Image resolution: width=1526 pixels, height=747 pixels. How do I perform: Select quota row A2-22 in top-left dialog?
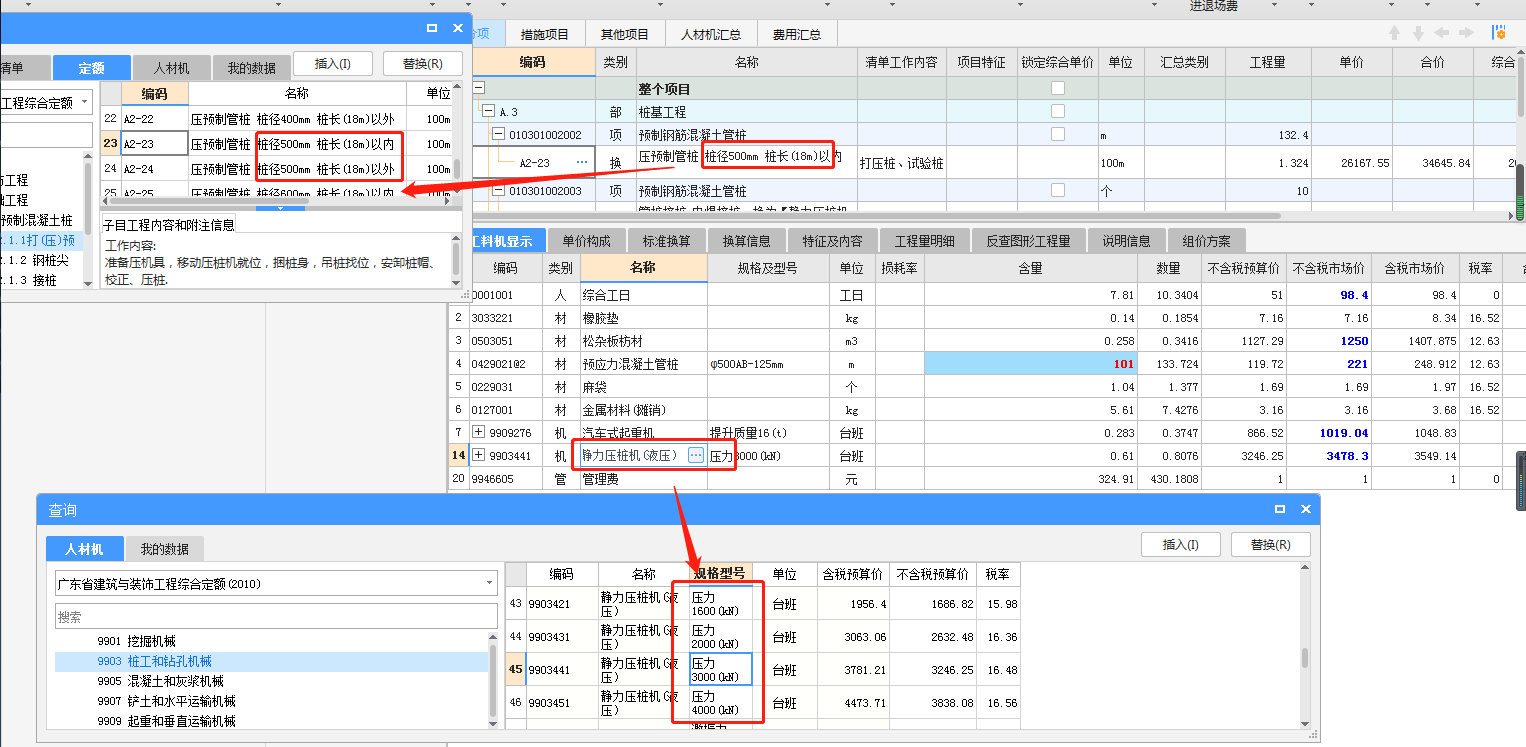click(276, 118)
